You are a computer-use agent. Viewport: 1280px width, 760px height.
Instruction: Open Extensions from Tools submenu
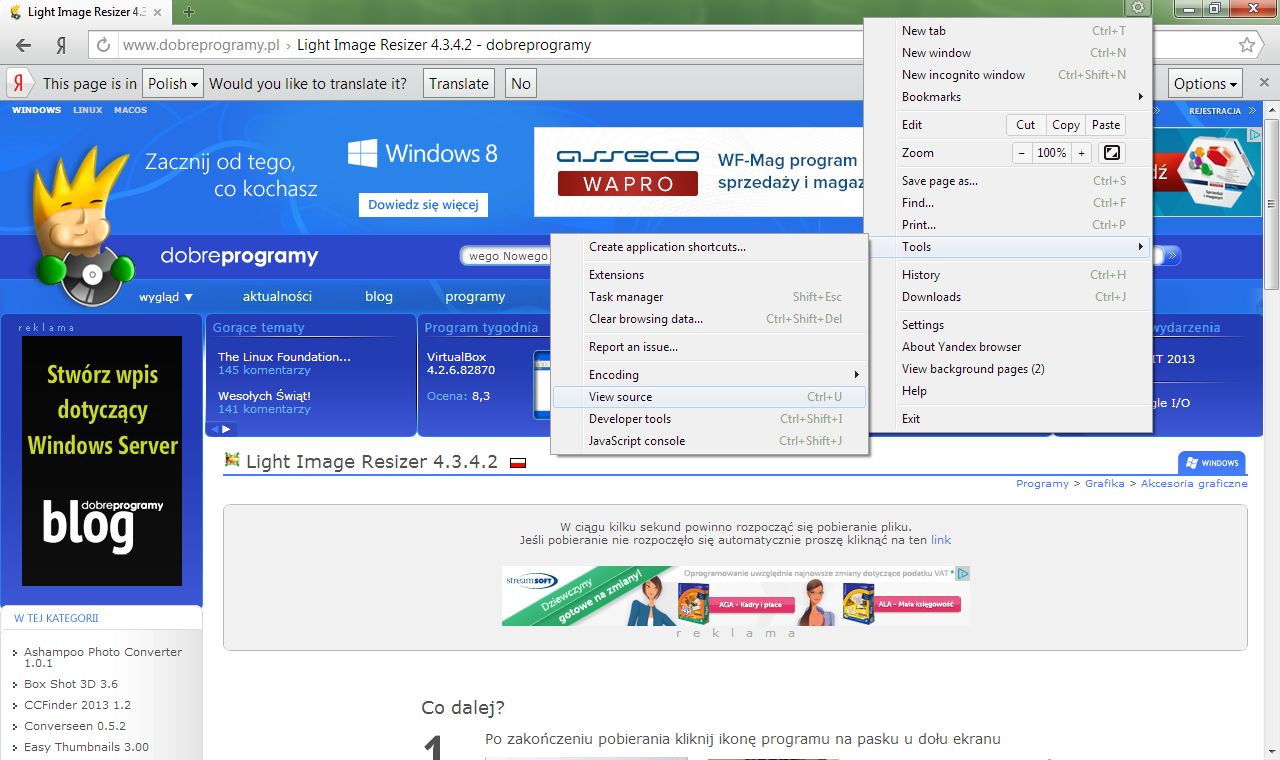point(709,275)
